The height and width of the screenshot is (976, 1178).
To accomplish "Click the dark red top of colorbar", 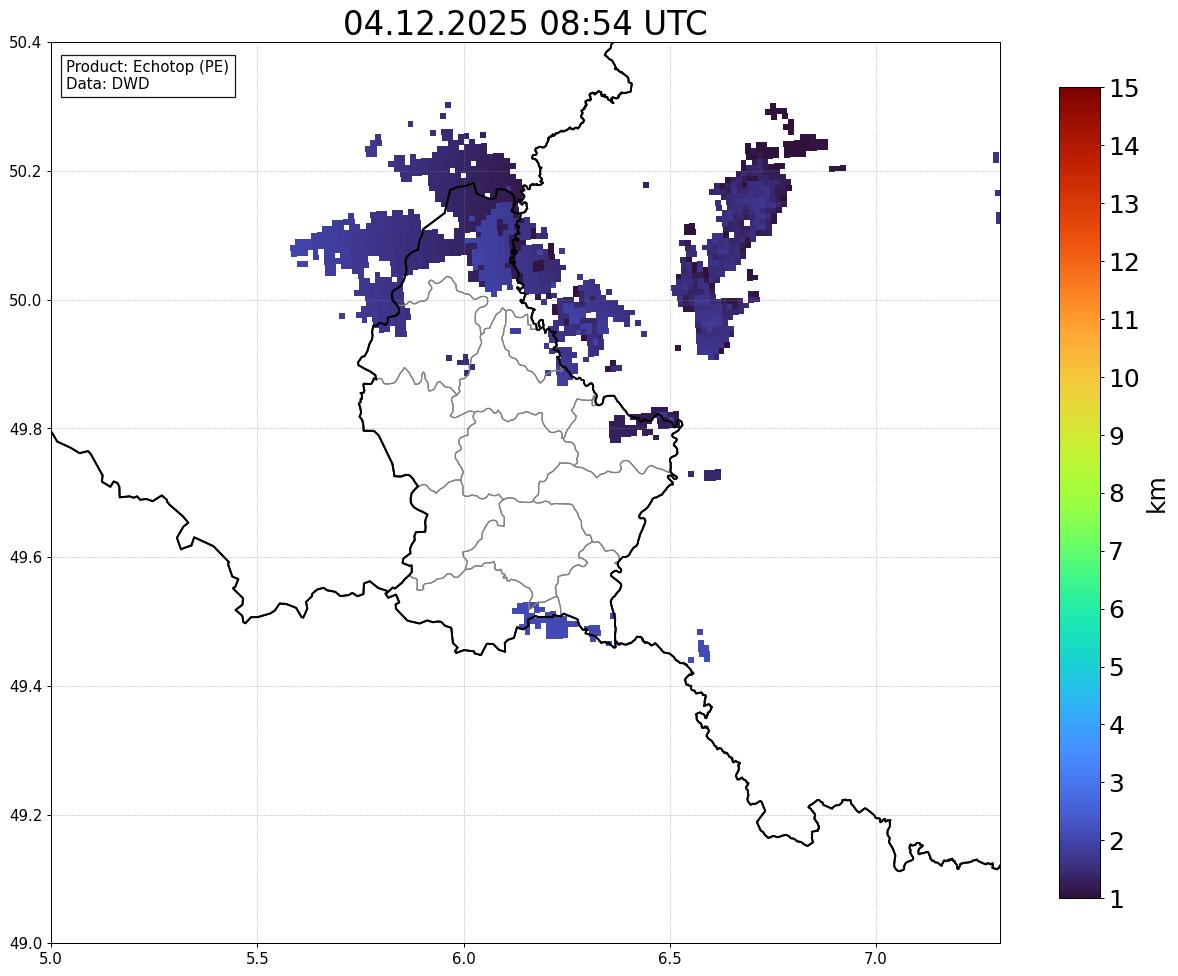I will [x=1080, y=94].
